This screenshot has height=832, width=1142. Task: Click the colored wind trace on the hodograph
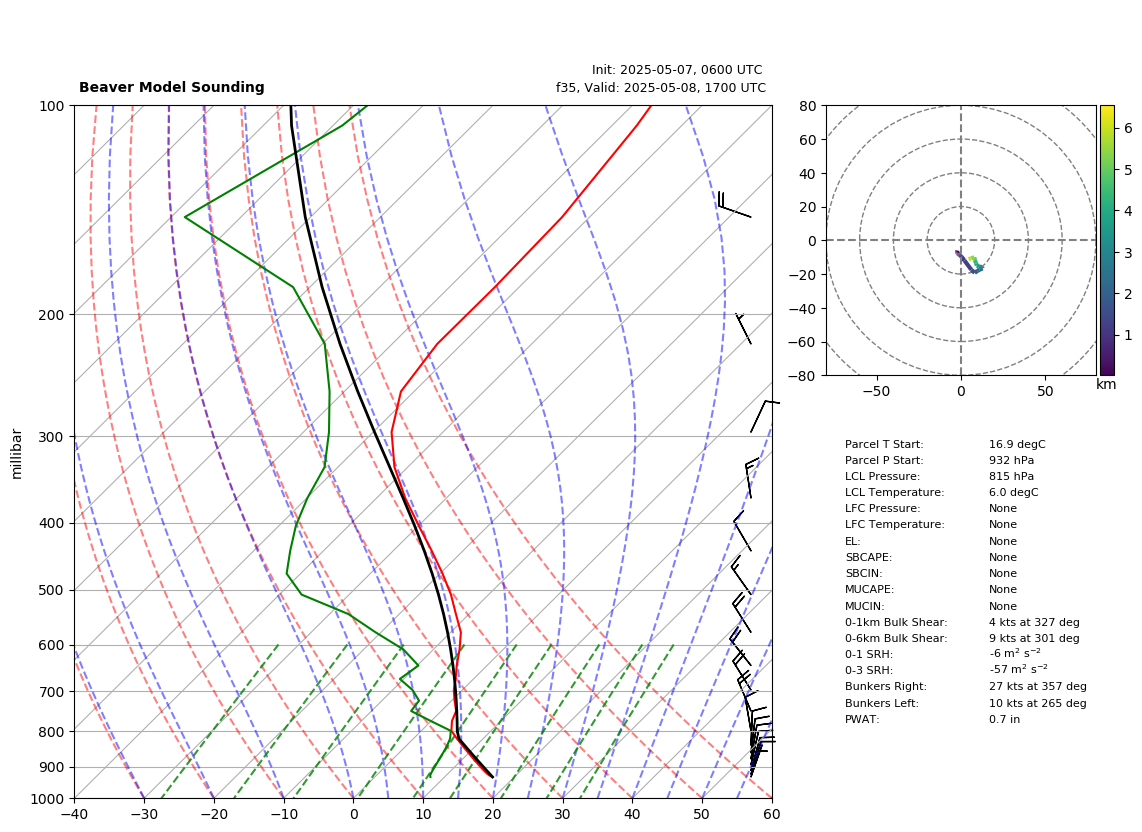[971, 263]
